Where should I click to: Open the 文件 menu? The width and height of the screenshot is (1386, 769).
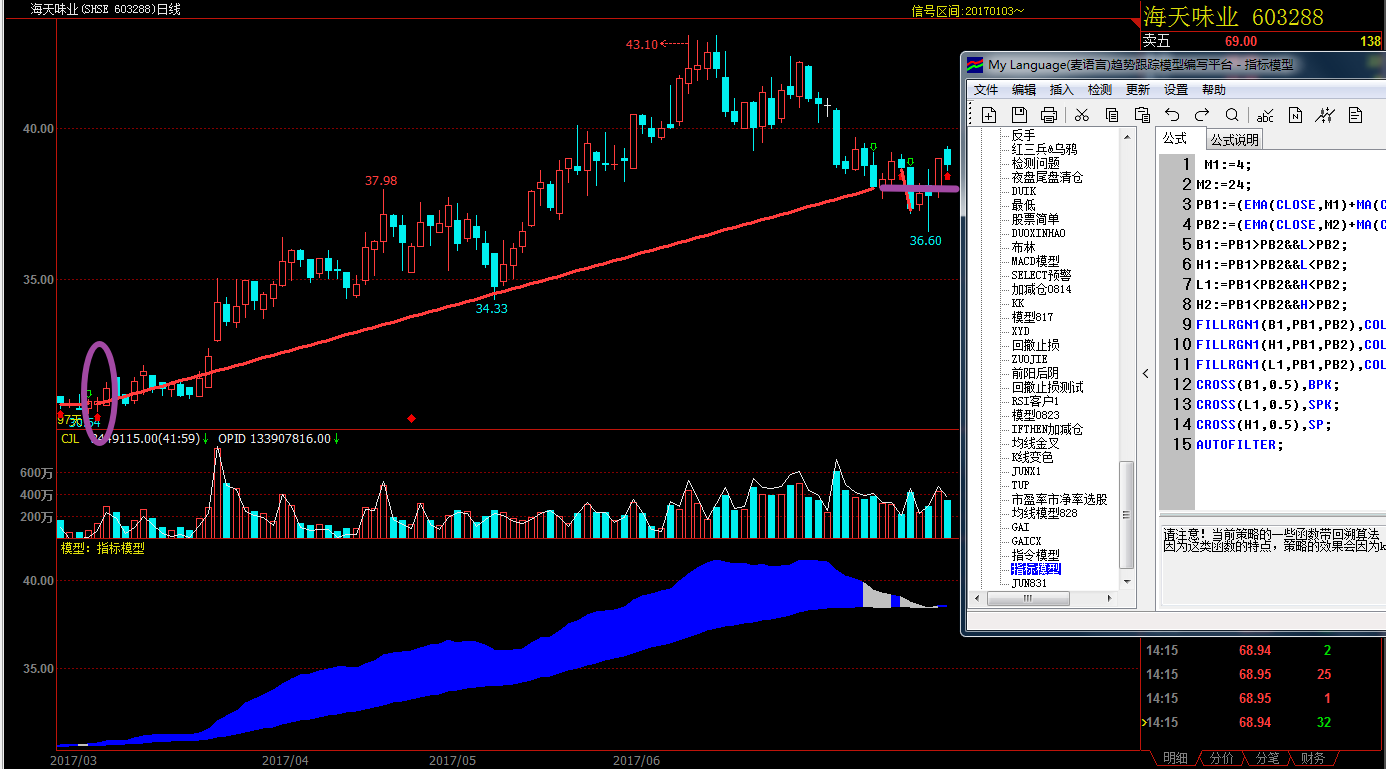[x=986, y=90]
